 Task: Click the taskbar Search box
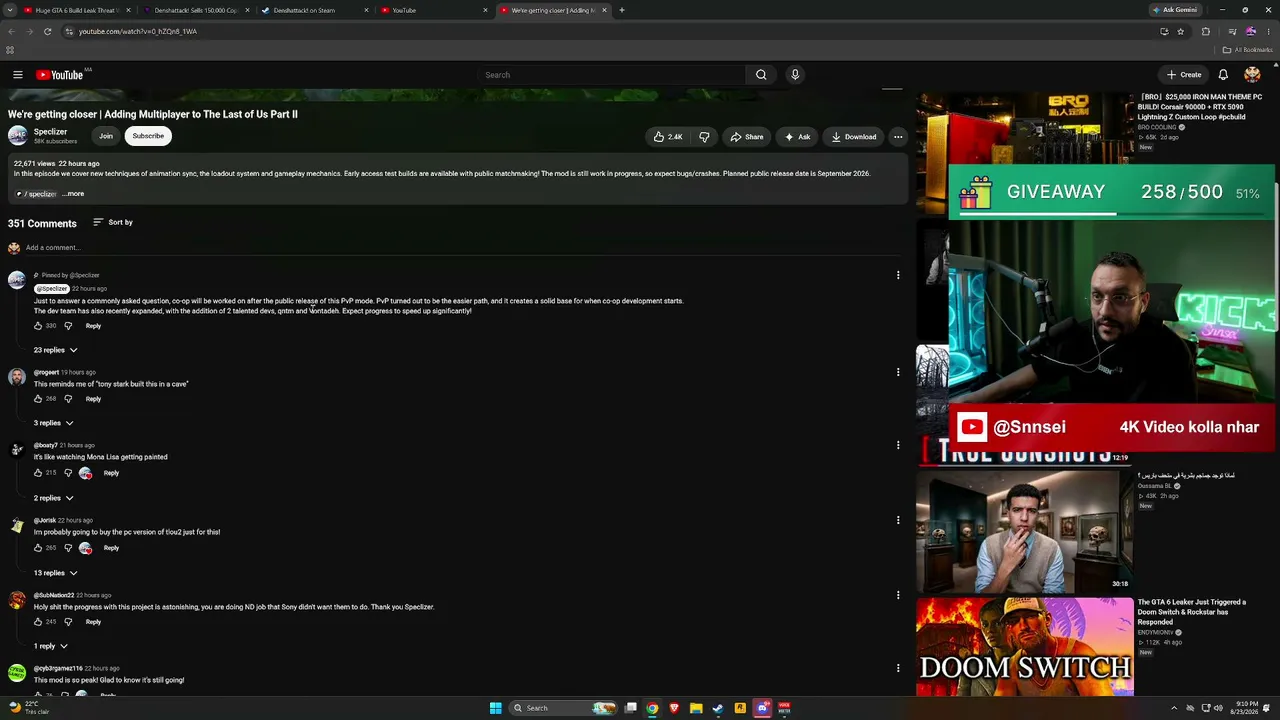(563, 708)
